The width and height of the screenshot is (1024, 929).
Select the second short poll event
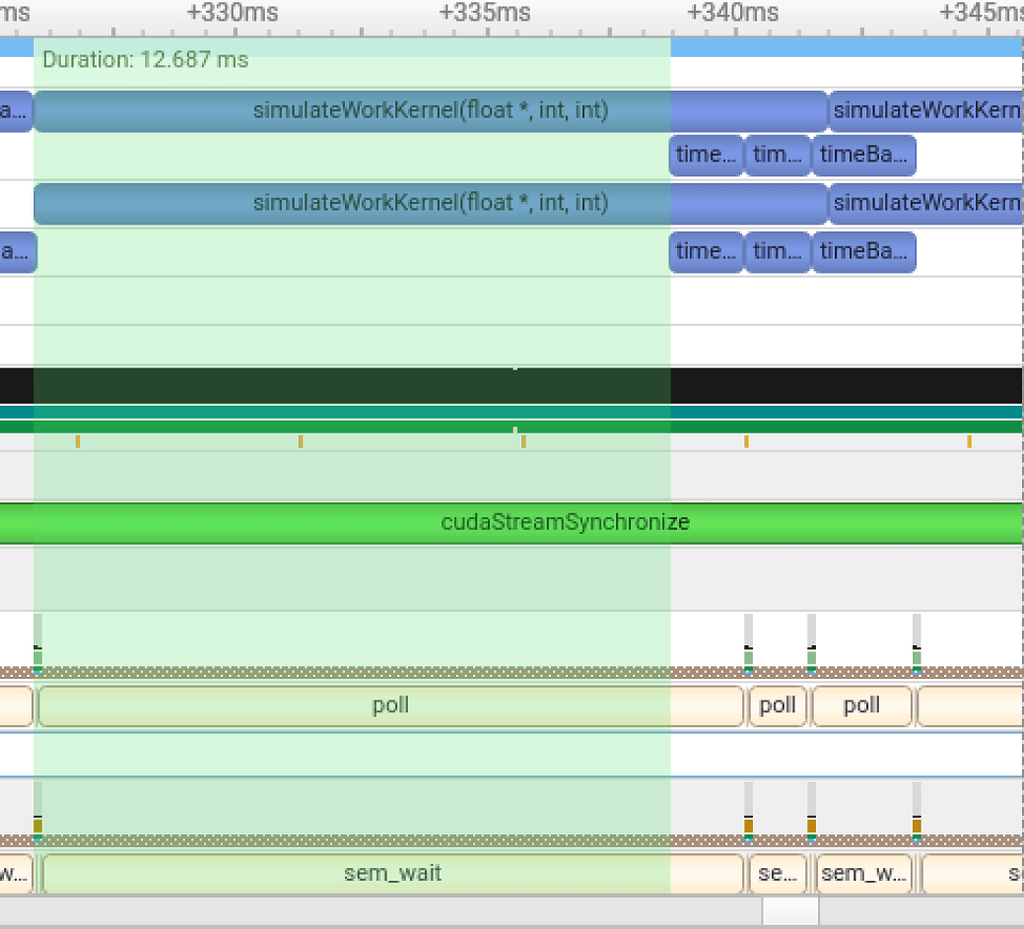861,705
